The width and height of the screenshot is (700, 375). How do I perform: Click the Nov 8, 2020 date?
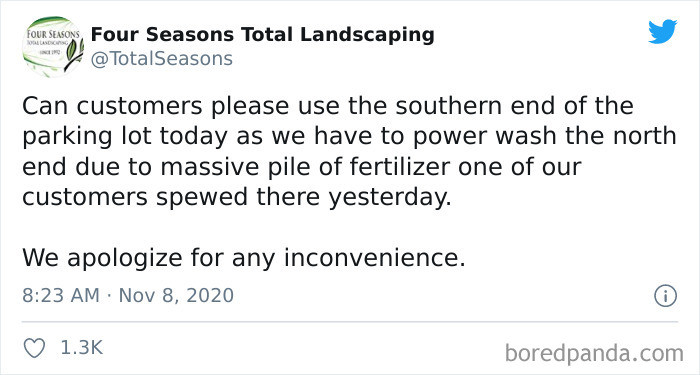176,296
